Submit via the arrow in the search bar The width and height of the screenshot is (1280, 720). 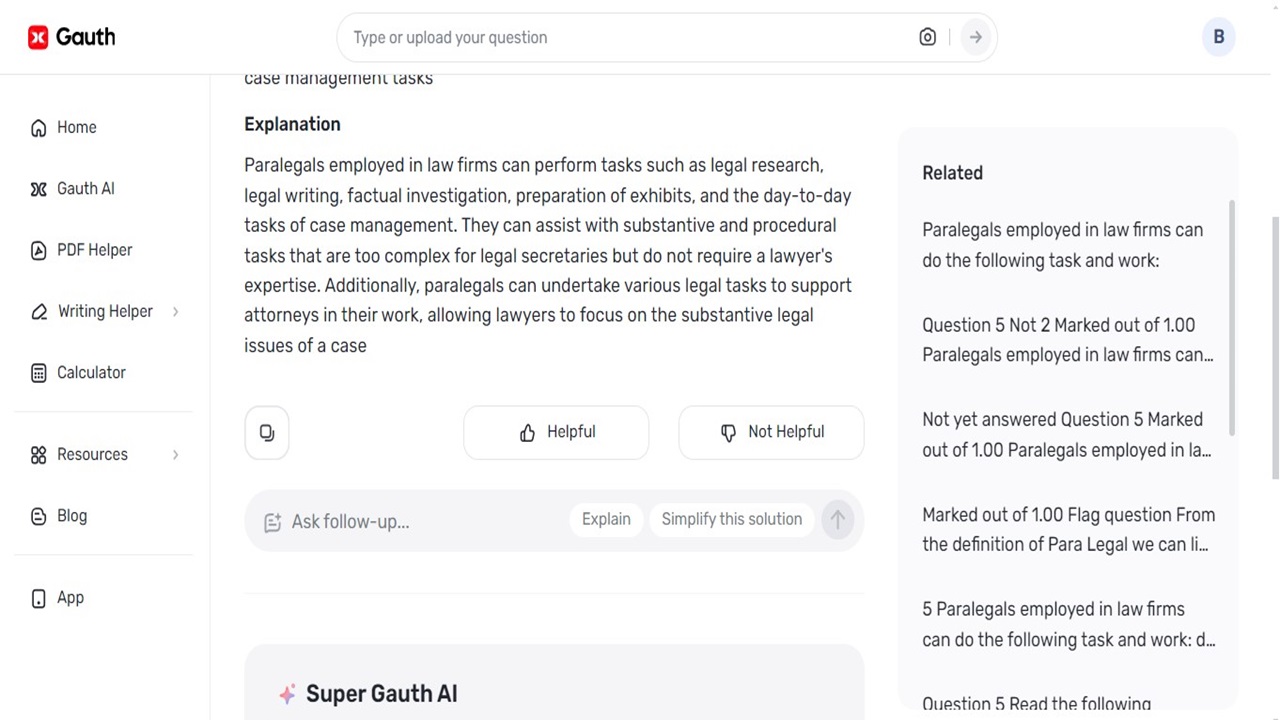click(975, 37)
